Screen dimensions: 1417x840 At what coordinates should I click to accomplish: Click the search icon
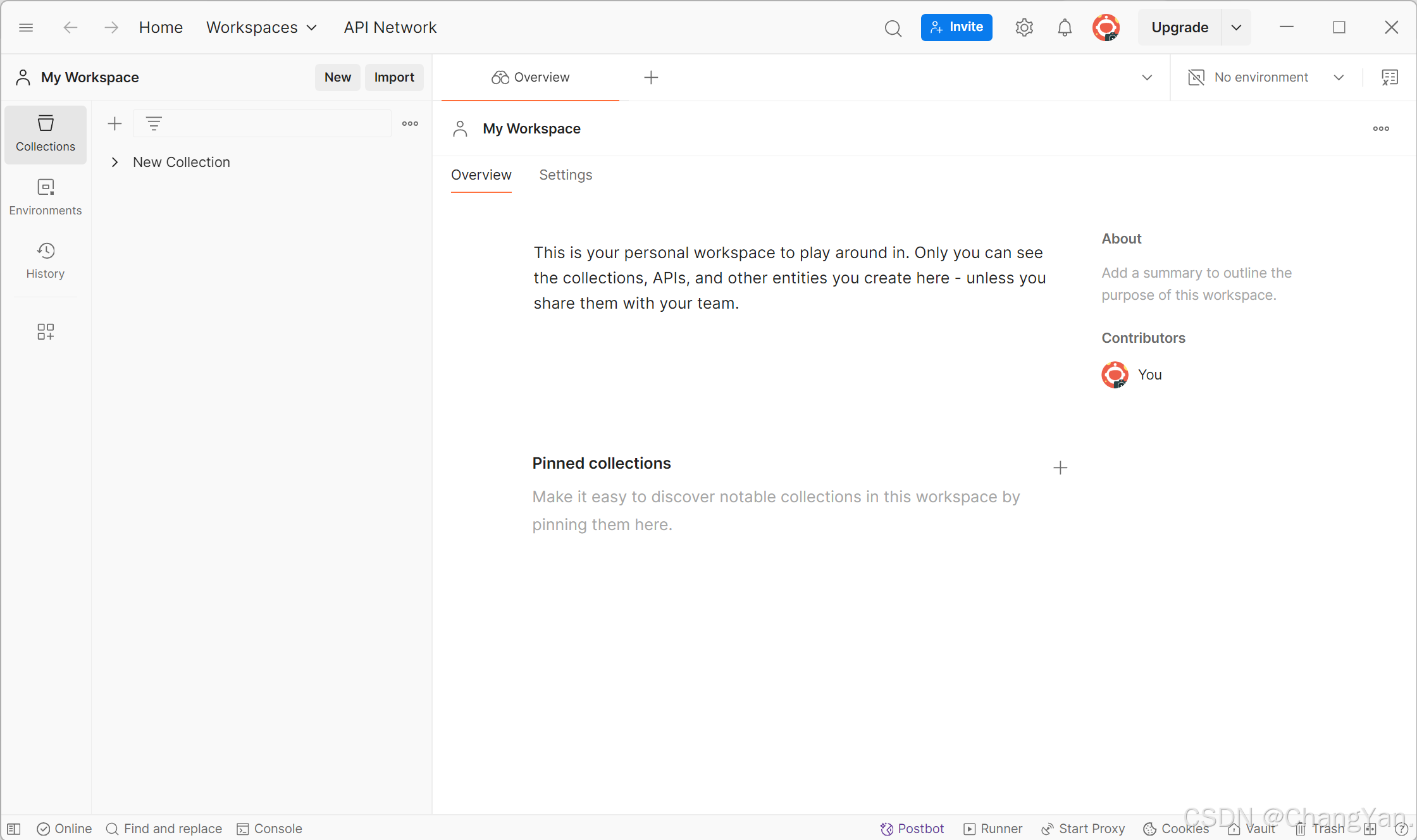[893, 28]
